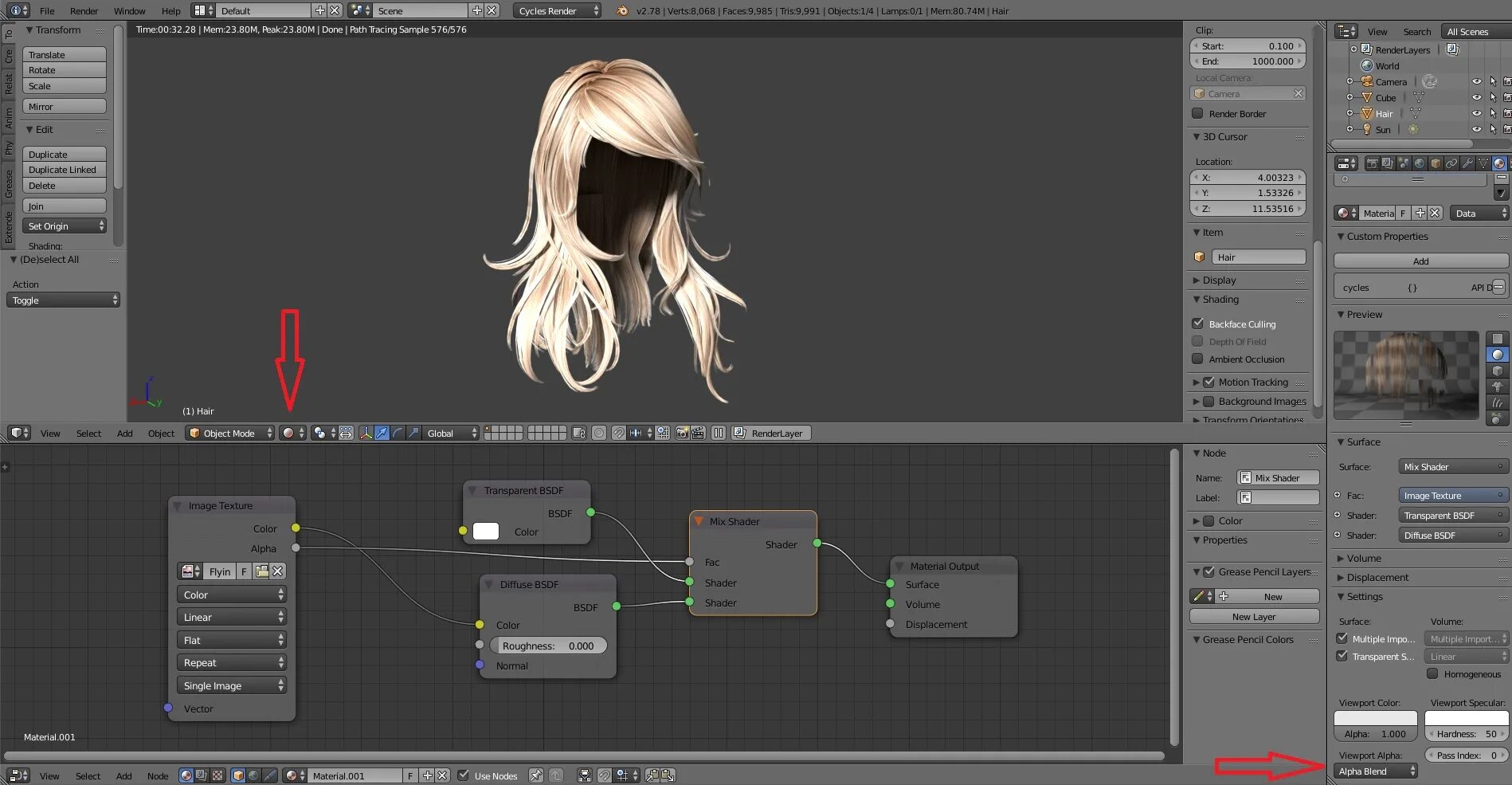Disable the Use Nodes checkbox

coord(464,775)
